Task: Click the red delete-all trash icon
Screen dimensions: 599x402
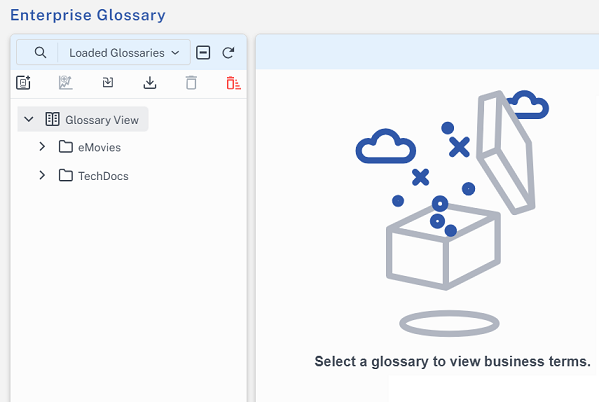Action: [233, 83]
